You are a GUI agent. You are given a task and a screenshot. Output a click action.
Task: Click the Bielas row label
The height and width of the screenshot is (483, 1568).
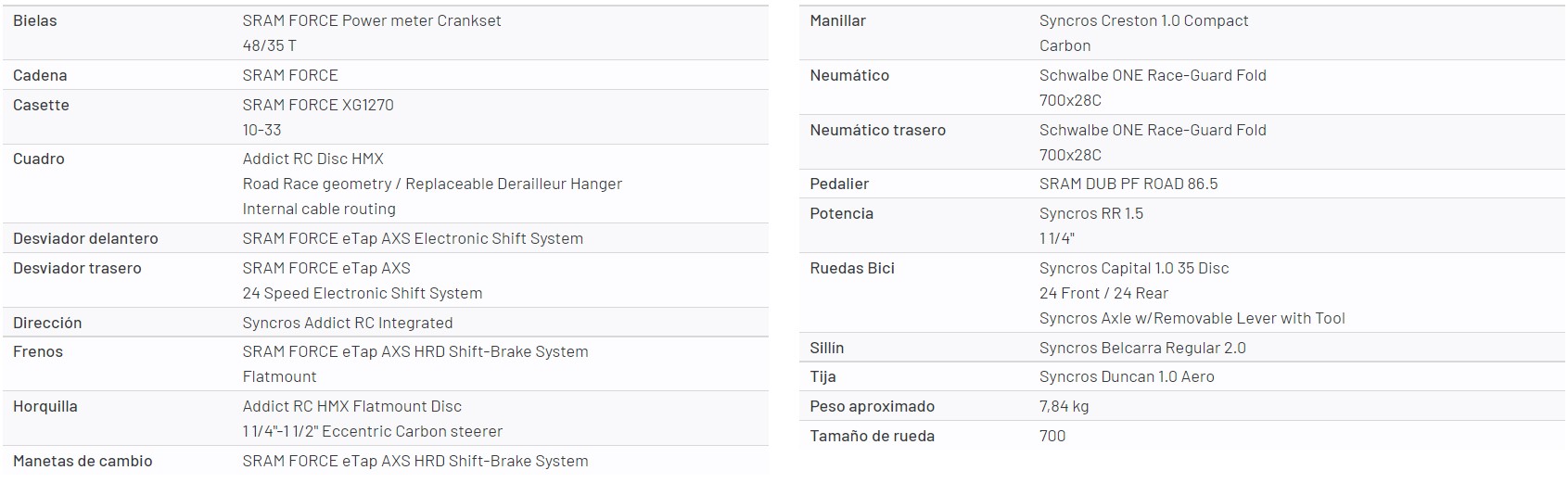pos(35,20)
